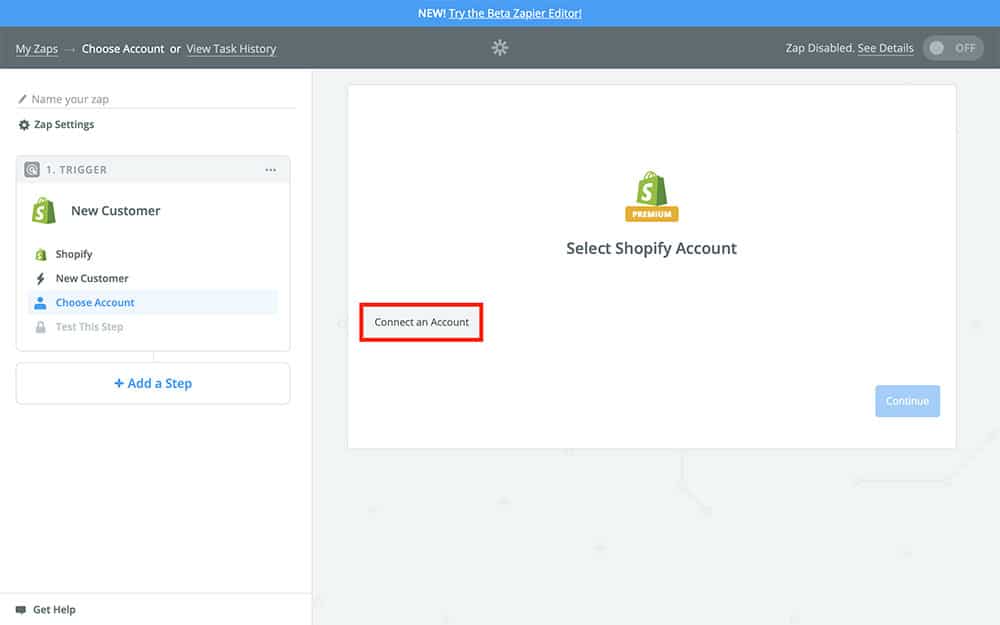The height and width of the screenshot is (625, 1000).
Task: Go to My Zaps via breadcrumb
Action: 36,48
